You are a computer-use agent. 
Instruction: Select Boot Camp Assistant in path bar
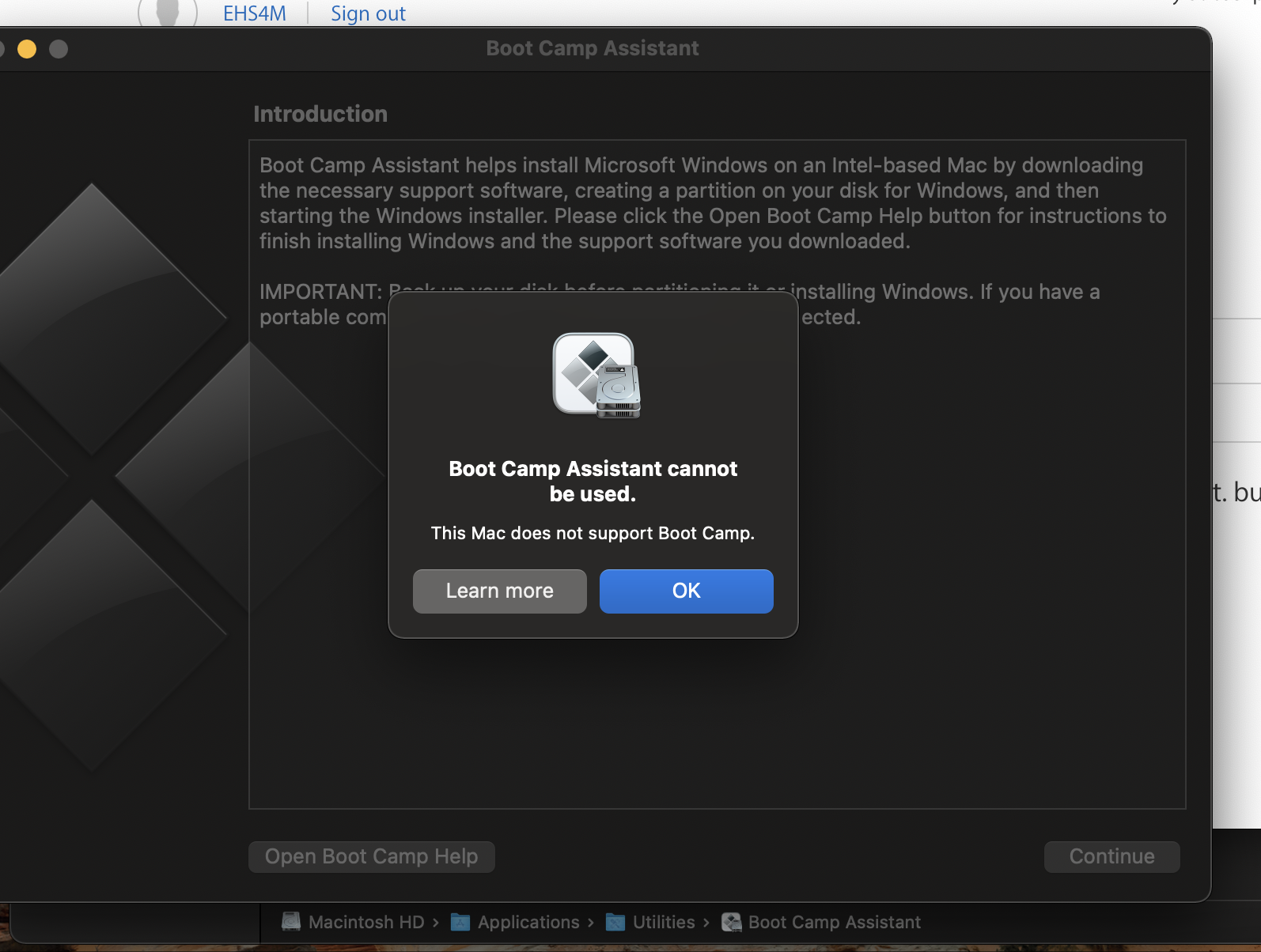(x=821, y=922)
